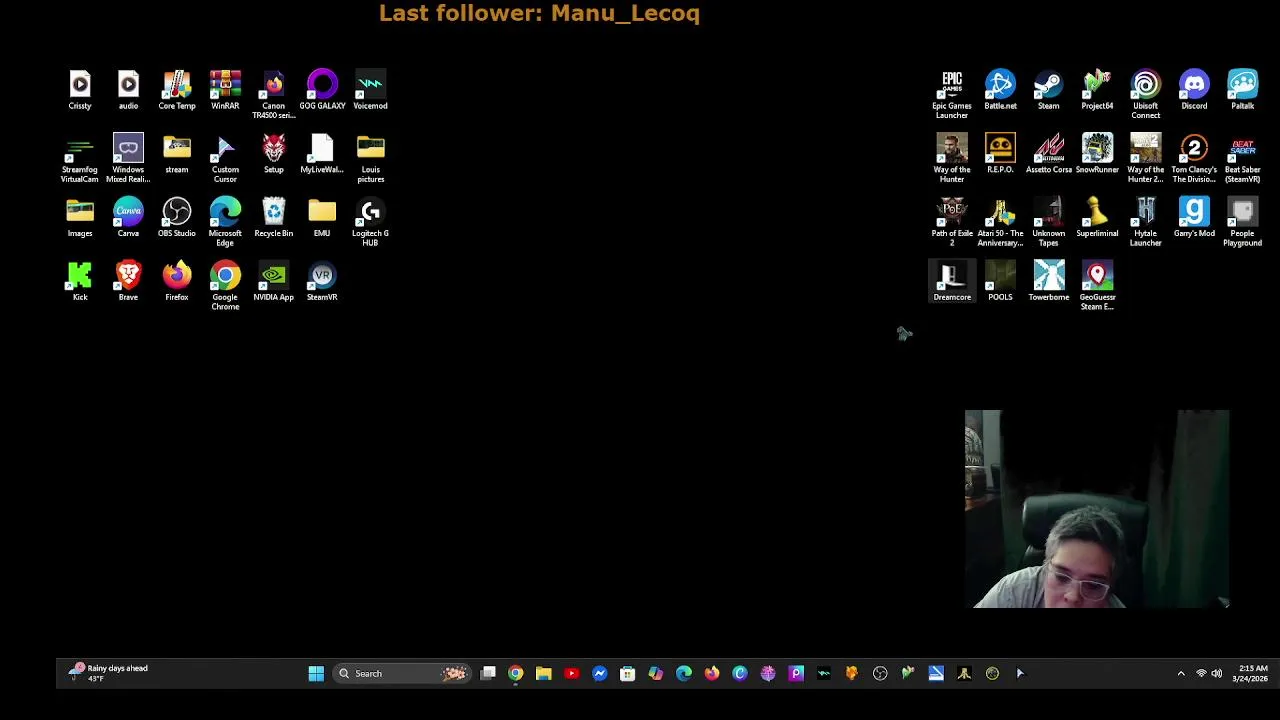This screenshot has width=1280, height=720.
Task: Open the Kick desktop shortcut
Action: point(80,282)
